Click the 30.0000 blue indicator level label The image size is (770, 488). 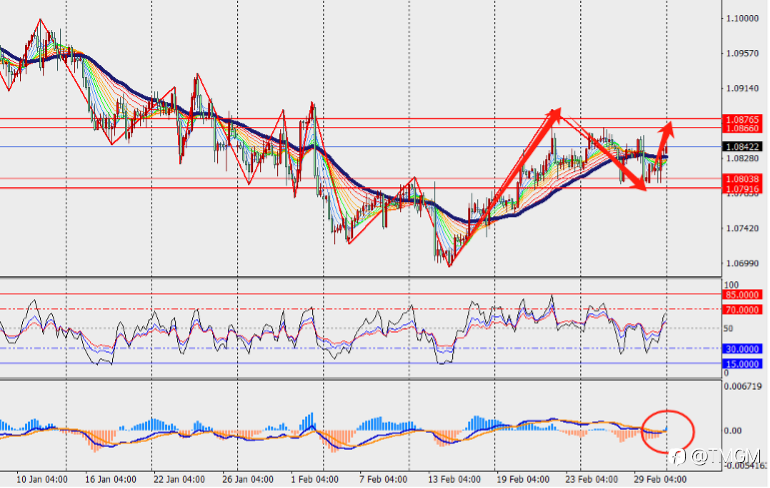click(x=742, y=349)
